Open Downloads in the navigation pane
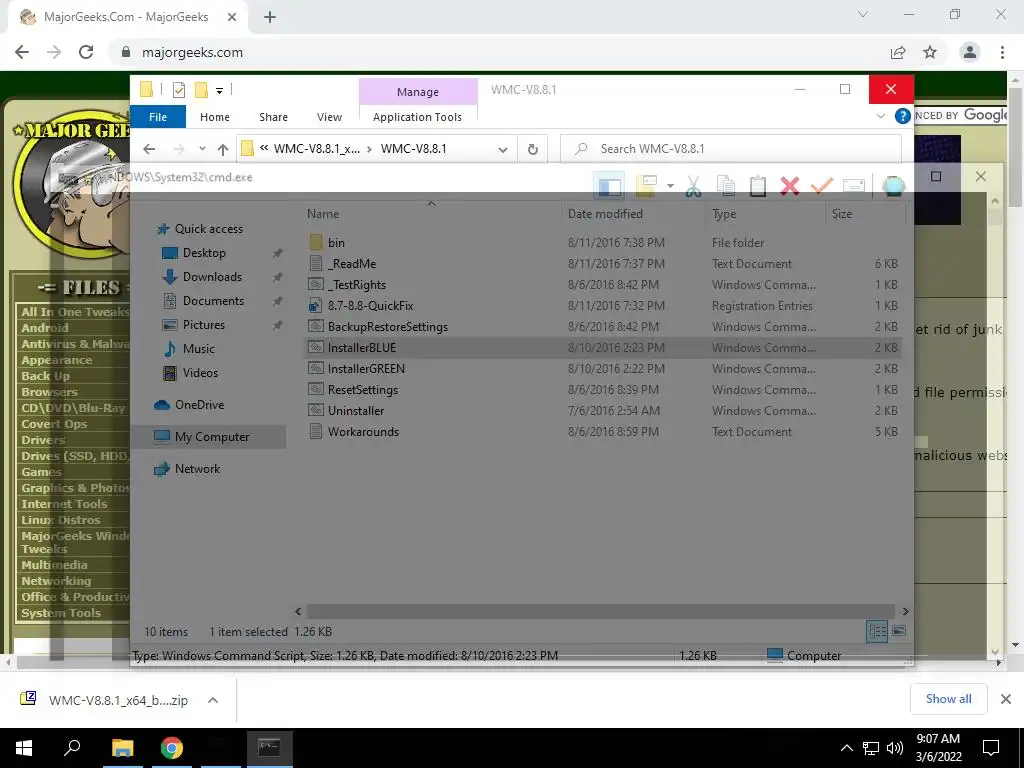This screenshot has height=768, width=1024. tap(212, 277)
